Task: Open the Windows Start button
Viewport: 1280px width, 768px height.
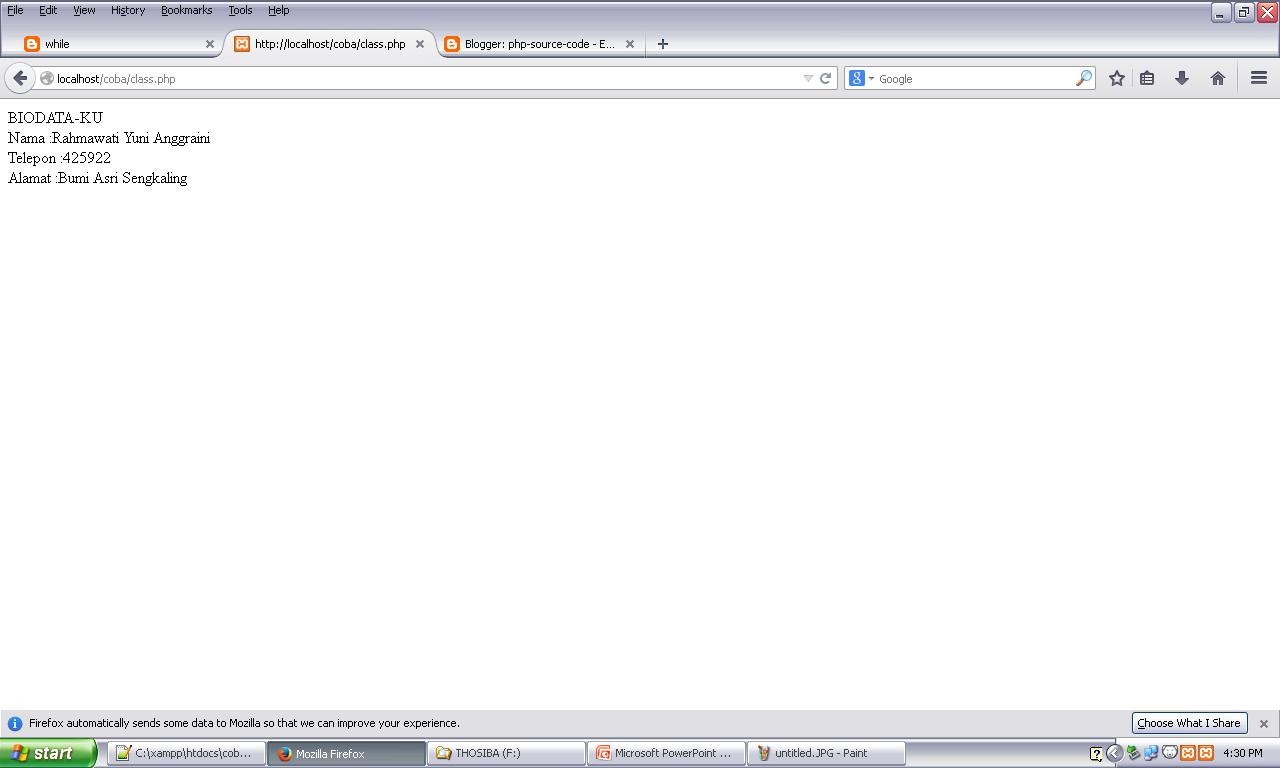Action: [48, 753]
